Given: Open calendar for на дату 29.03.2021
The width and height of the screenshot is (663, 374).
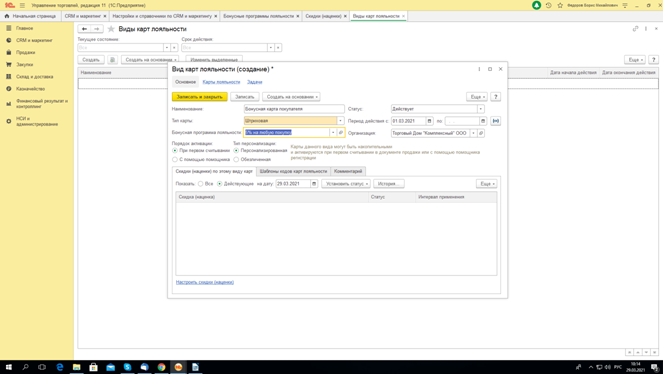Looking at the screenshot, I should coord(314,184).
